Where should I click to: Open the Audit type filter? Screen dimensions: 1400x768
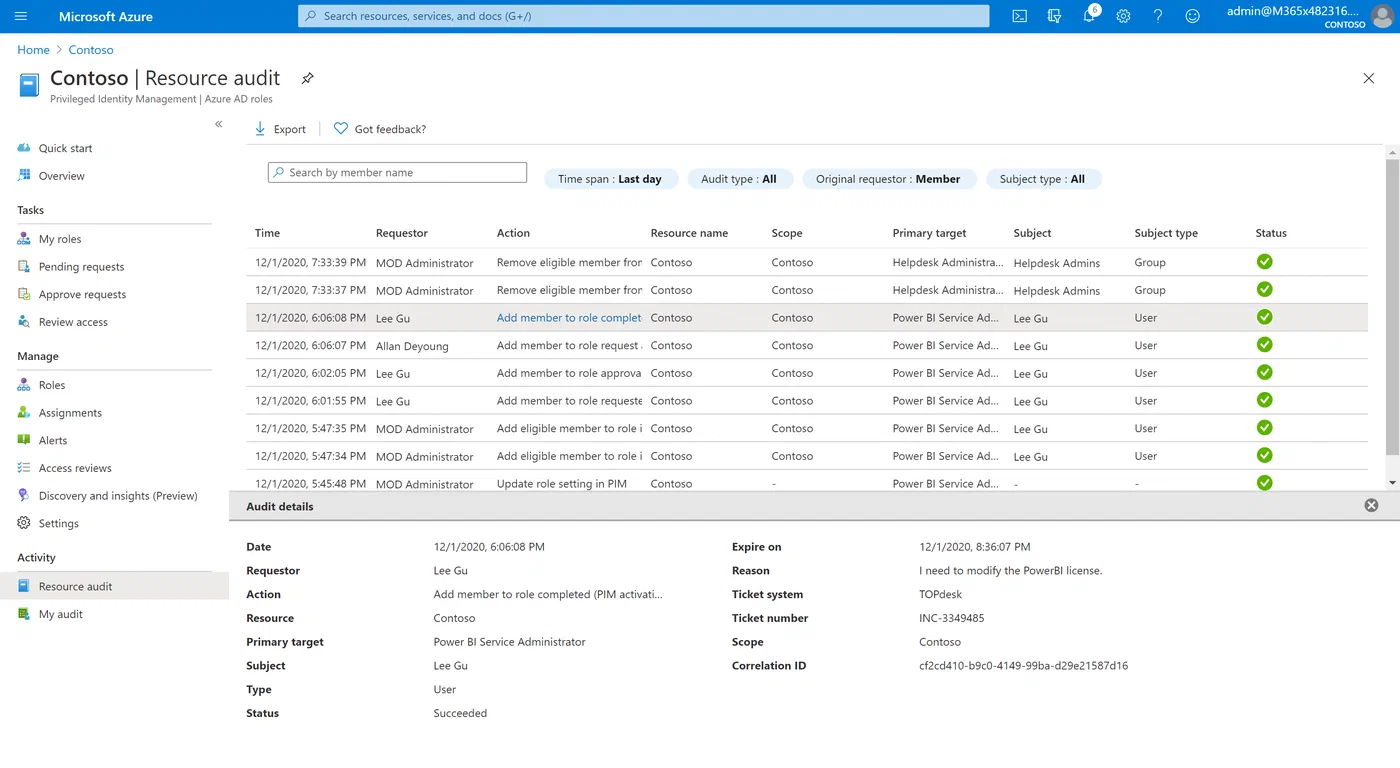pos(739,179)
